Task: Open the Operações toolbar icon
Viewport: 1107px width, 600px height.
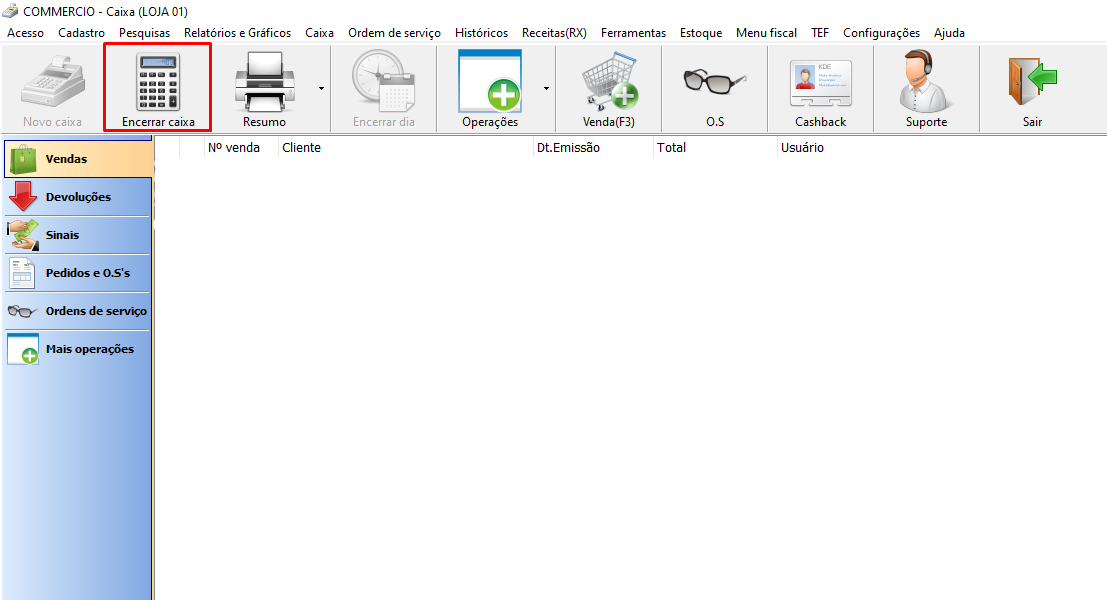Action: click(490, 80)
